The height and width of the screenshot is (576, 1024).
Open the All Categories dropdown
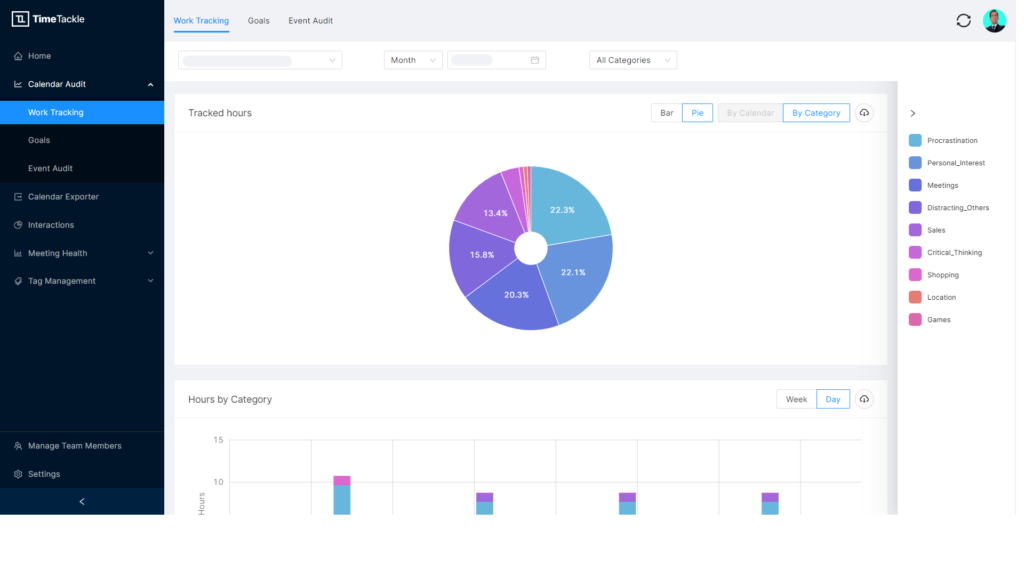[x=633, y=60]
